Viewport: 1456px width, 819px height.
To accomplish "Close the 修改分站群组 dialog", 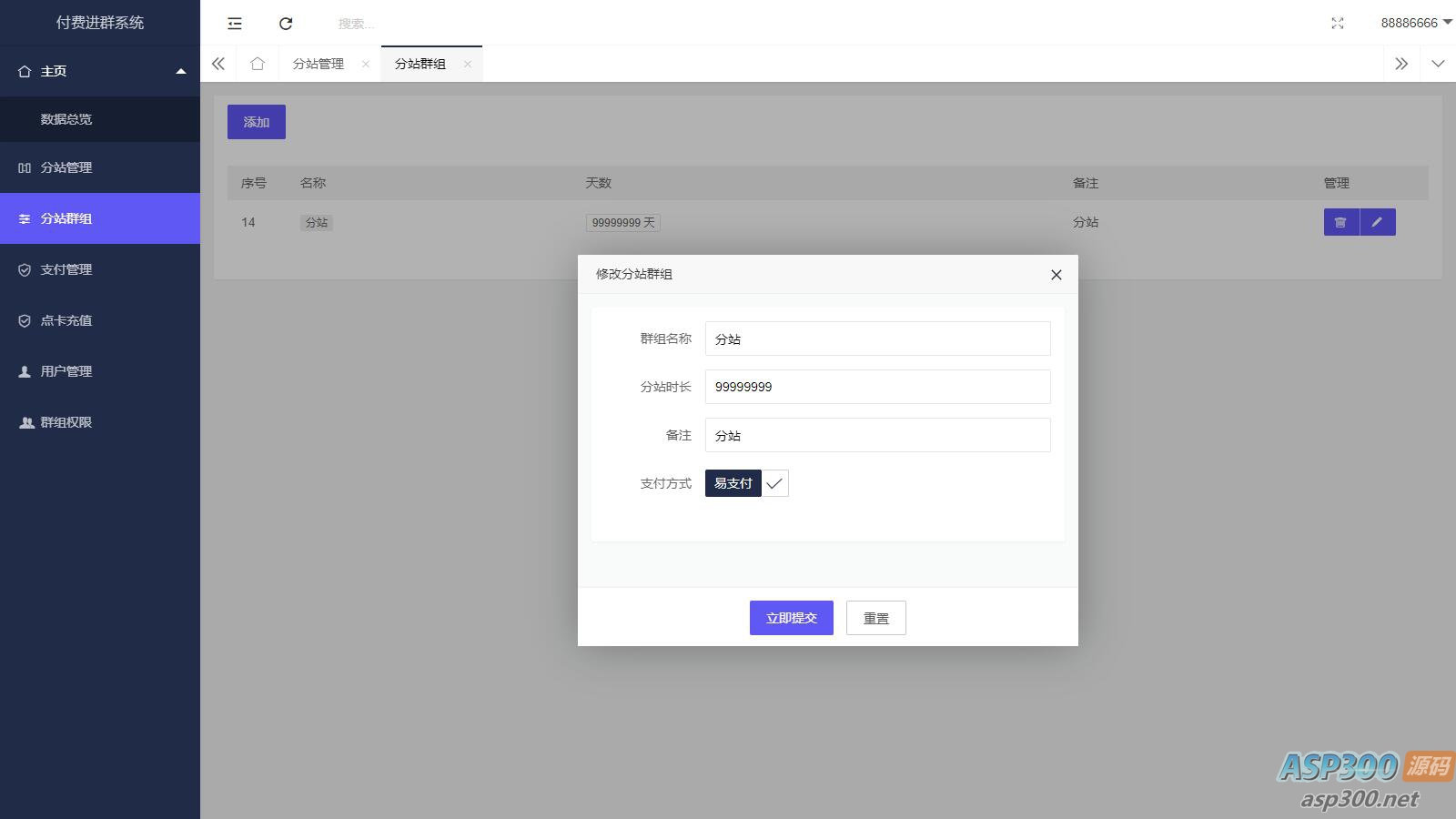I will (1056, 275).
